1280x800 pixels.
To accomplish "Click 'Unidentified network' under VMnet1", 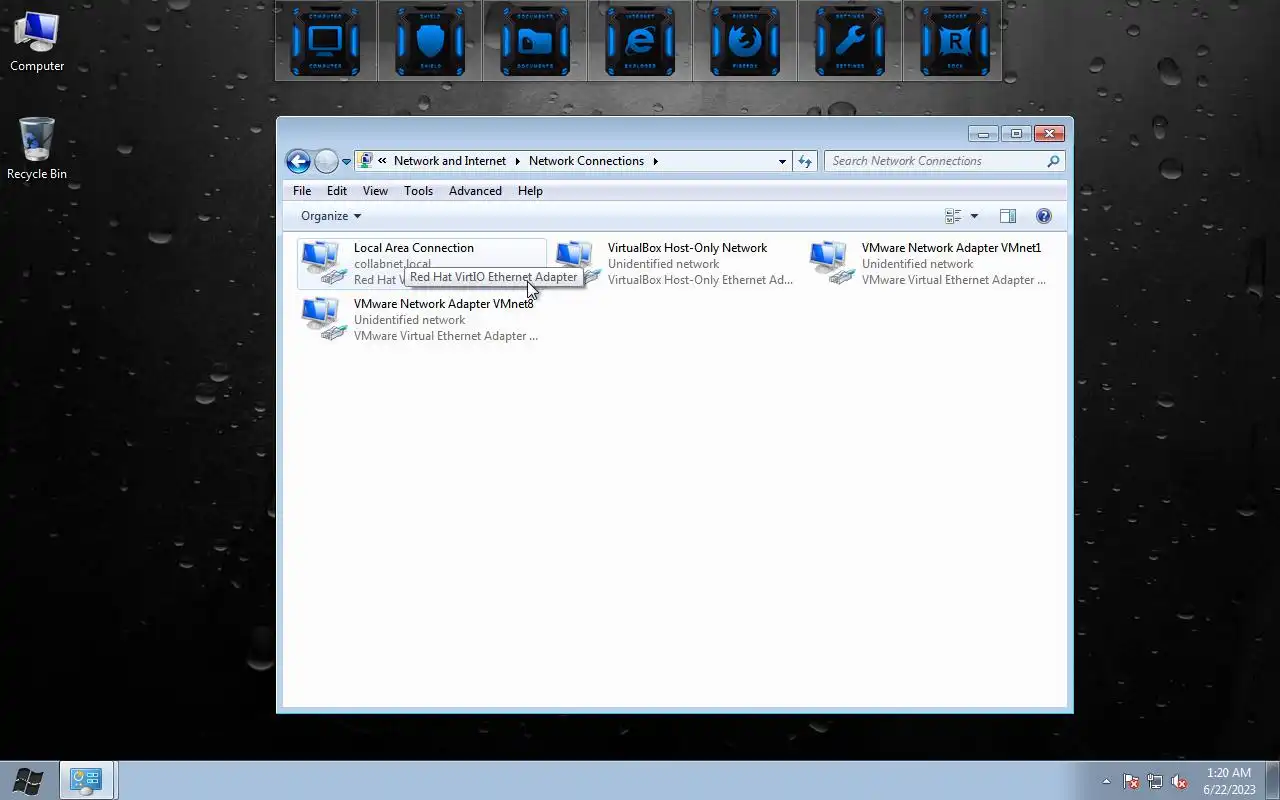I will 917,264.
